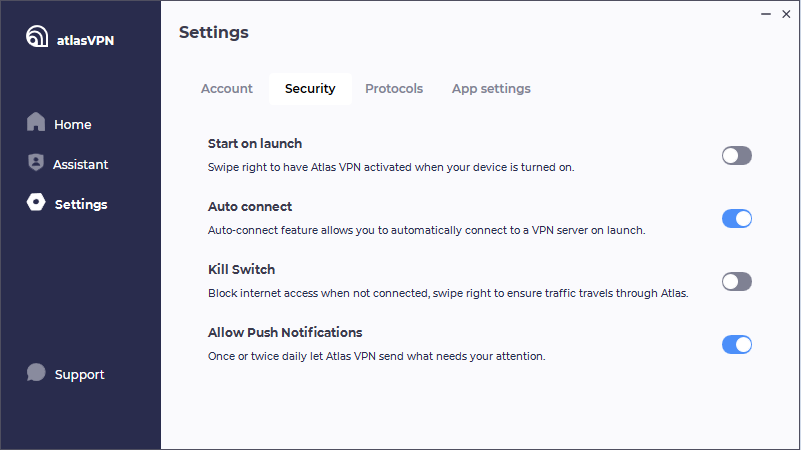Turn off Allow Push Notifications toggle
Screen dimensions: 801x450
coord(737,345)
